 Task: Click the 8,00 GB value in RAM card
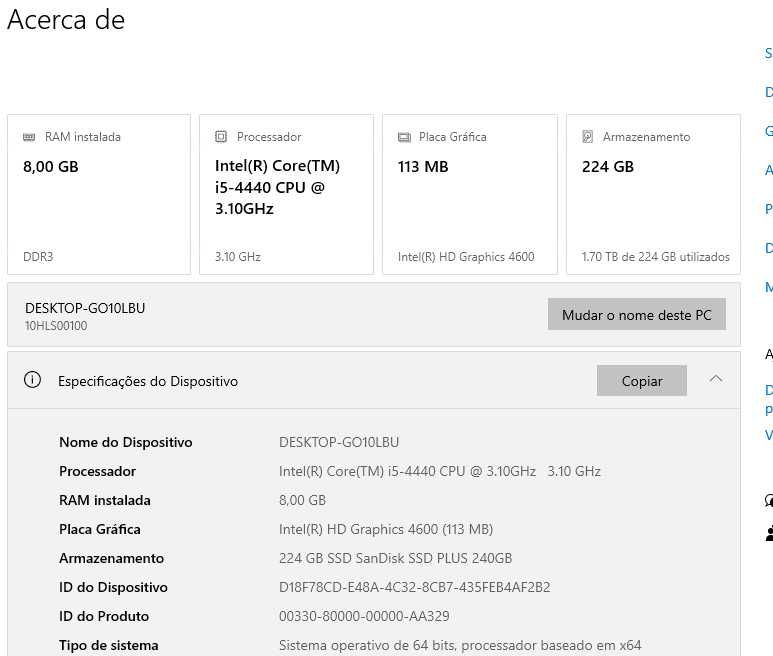coord(51,167)
